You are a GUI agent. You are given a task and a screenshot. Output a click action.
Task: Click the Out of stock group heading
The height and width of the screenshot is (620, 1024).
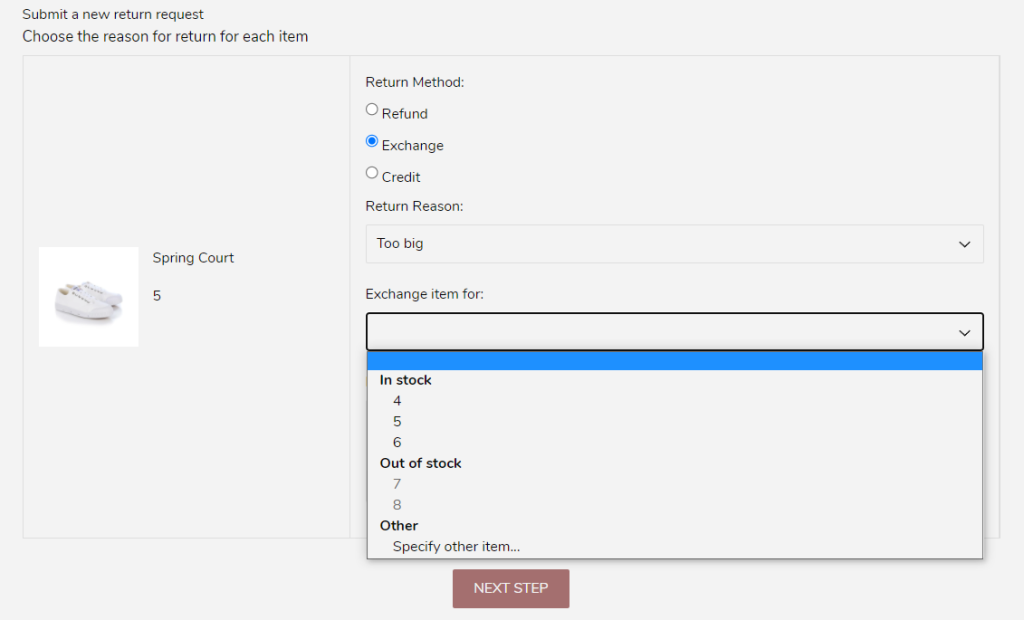421,463
